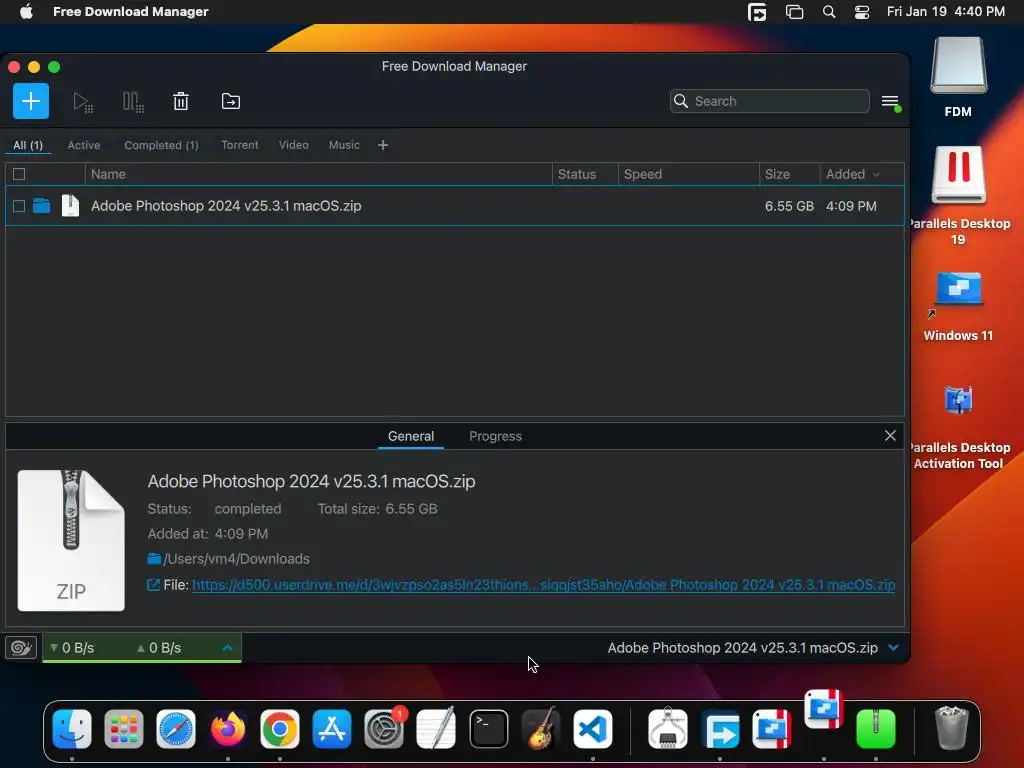Open the Torrent tab
The width and height of the screenshot is (1024, 768).
(x=240, y=145)
